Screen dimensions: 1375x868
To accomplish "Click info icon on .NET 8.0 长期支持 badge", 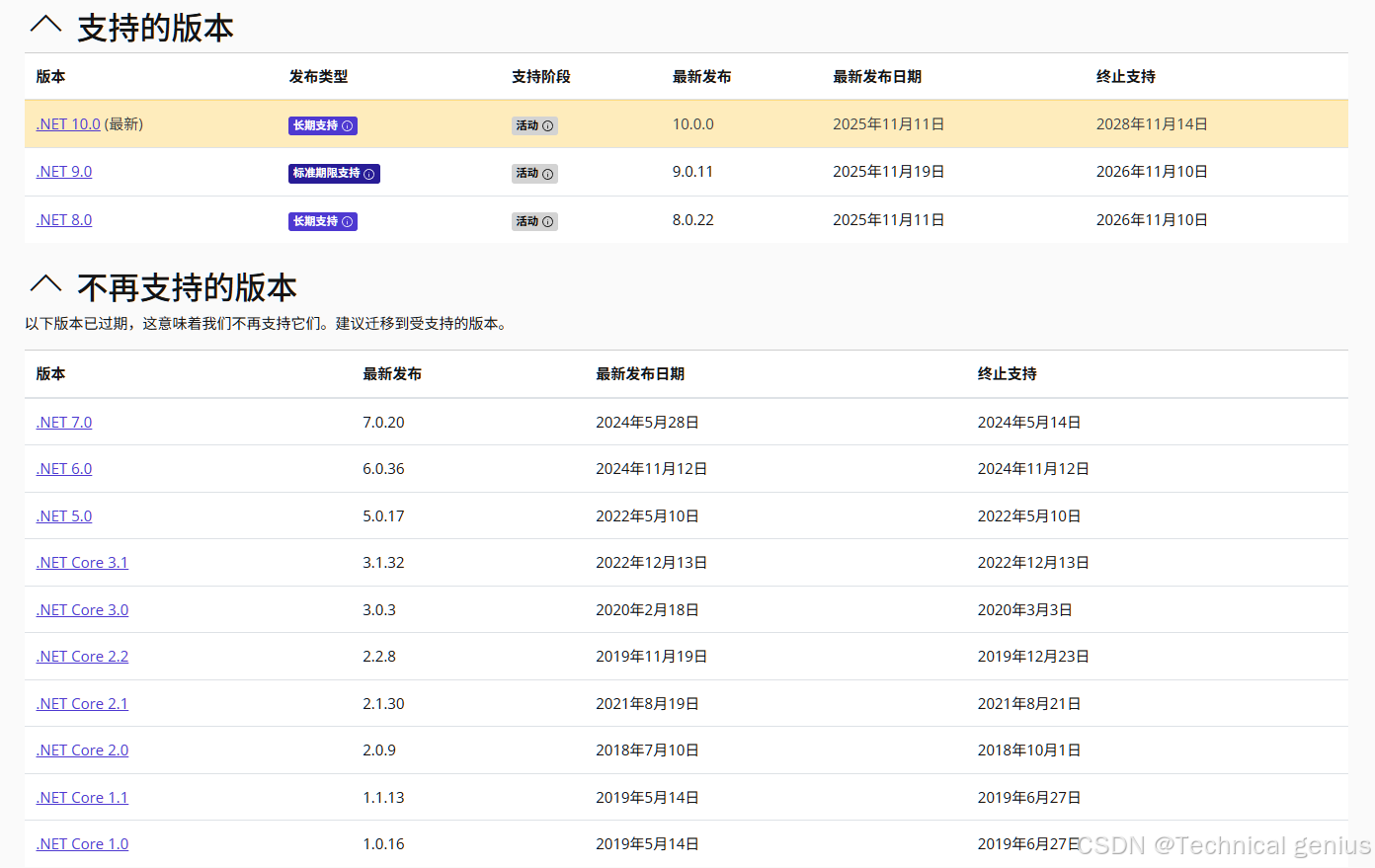I will [347, 222].
